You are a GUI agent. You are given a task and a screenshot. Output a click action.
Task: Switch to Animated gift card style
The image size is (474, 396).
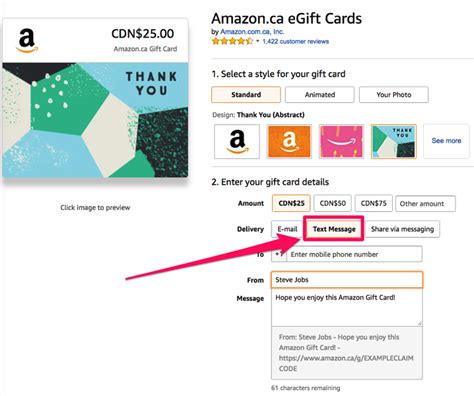tap(320, 95)
